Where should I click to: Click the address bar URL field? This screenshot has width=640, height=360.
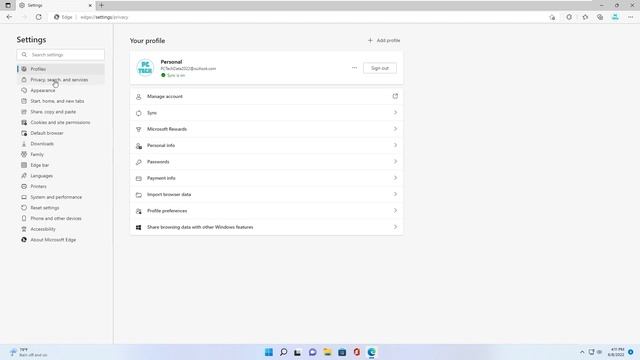[298, 17]
